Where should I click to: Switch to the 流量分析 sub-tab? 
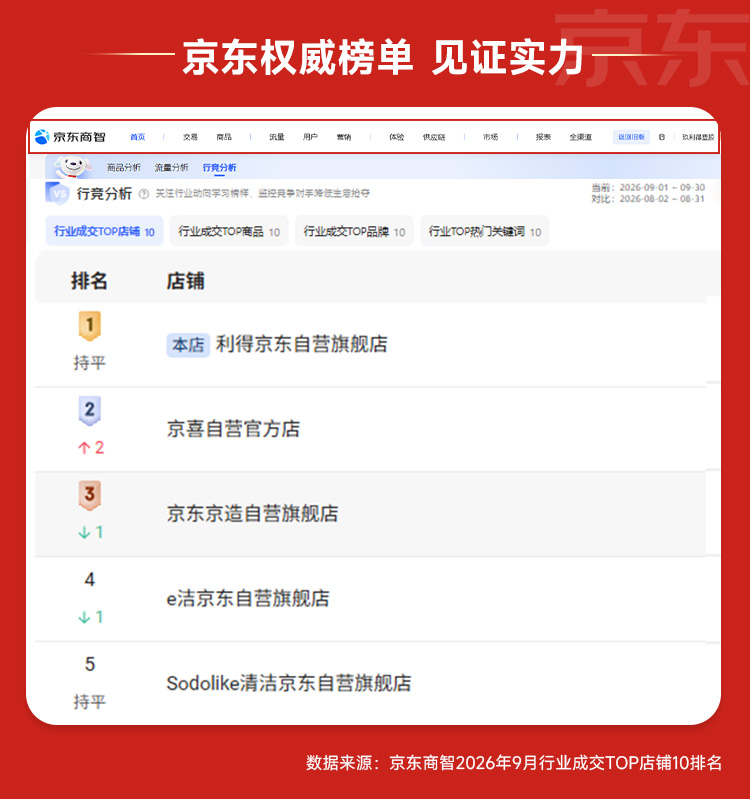point(171,167)
